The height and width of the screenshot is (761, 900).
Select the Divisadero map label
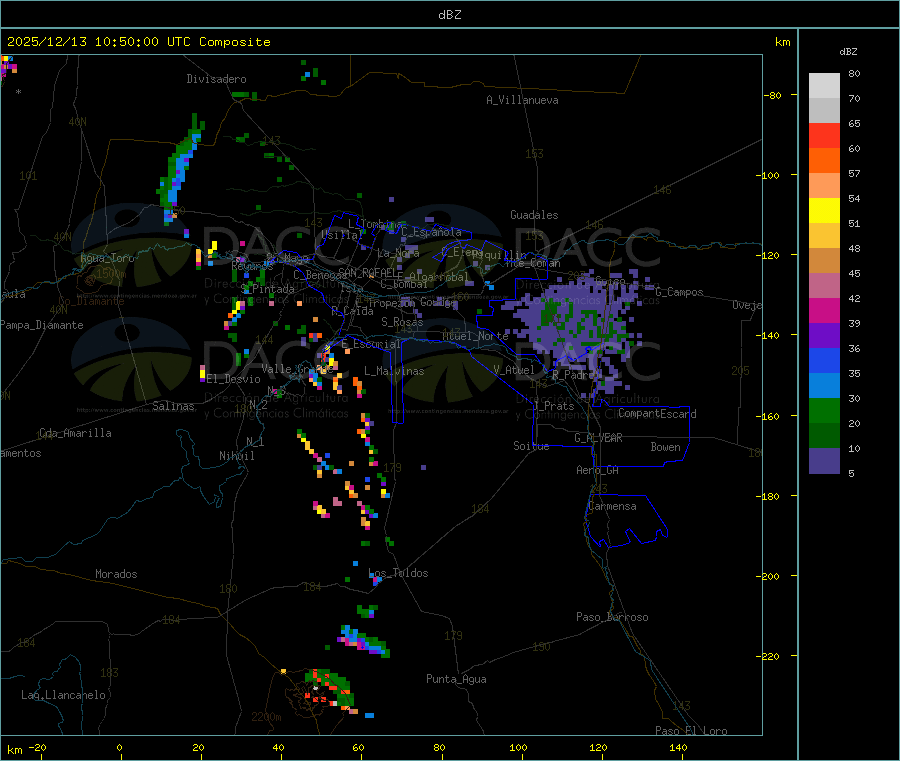(x=216, y=79)
